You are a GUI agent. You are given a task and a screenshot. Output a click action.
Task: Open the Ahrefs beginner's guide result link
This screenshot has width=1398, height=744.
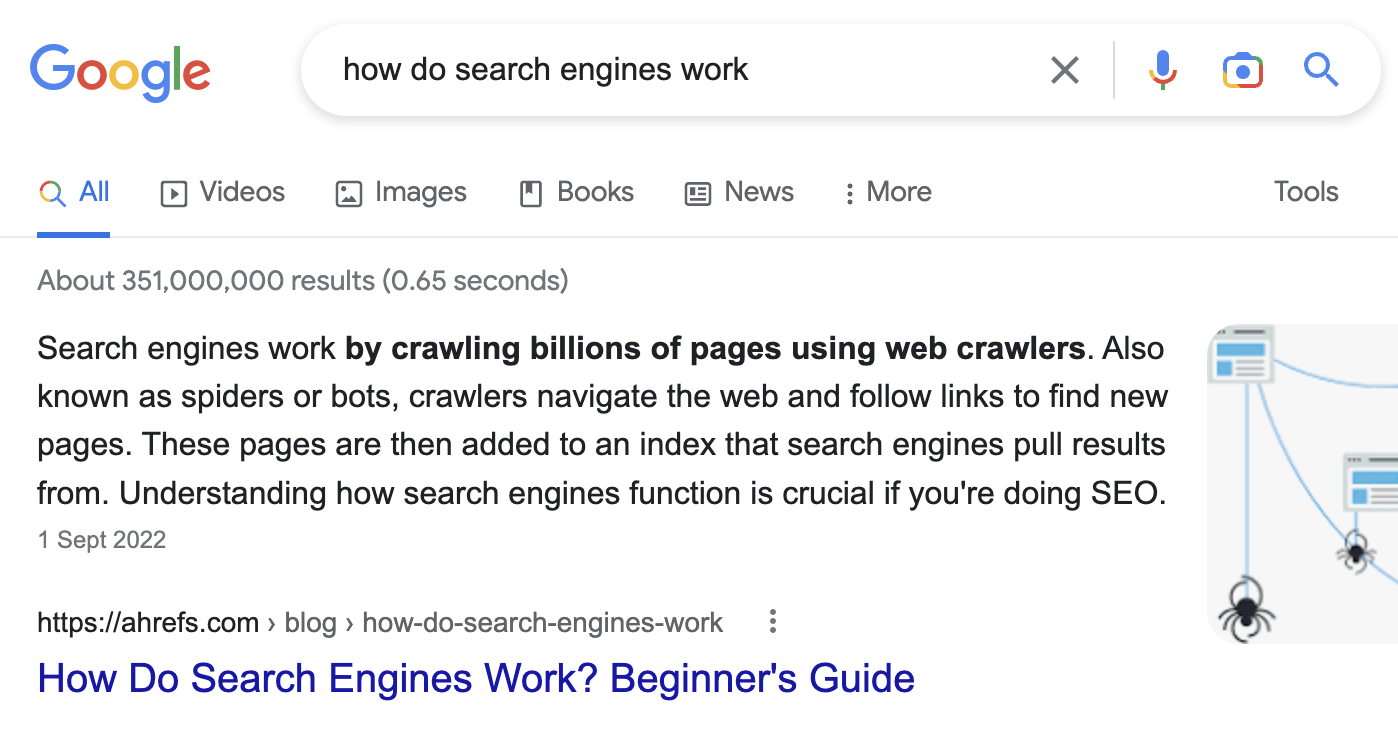[475, 678]
